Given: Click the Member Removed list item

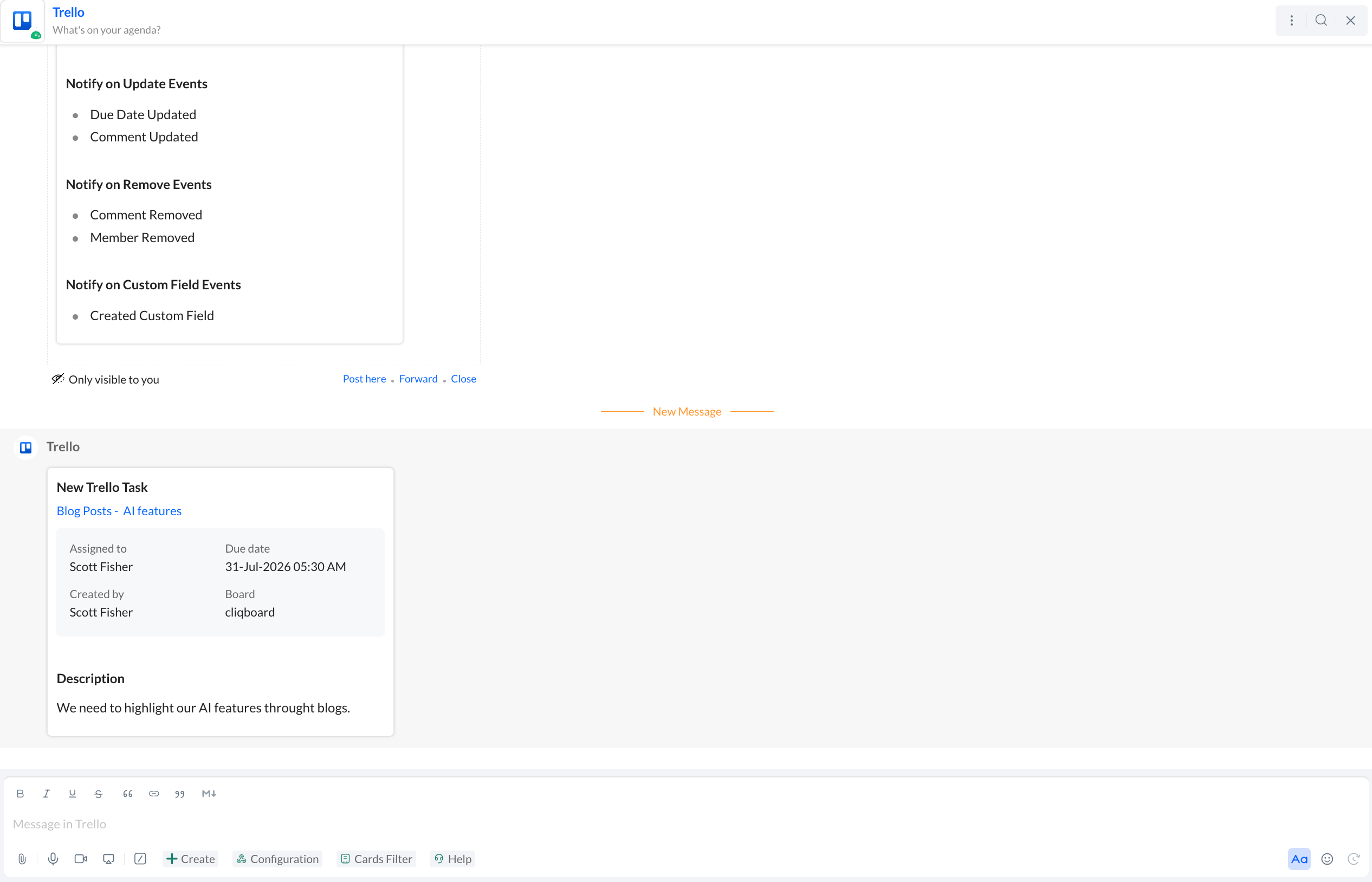Looking at the screenshot, I should click(x=142, y=238).
